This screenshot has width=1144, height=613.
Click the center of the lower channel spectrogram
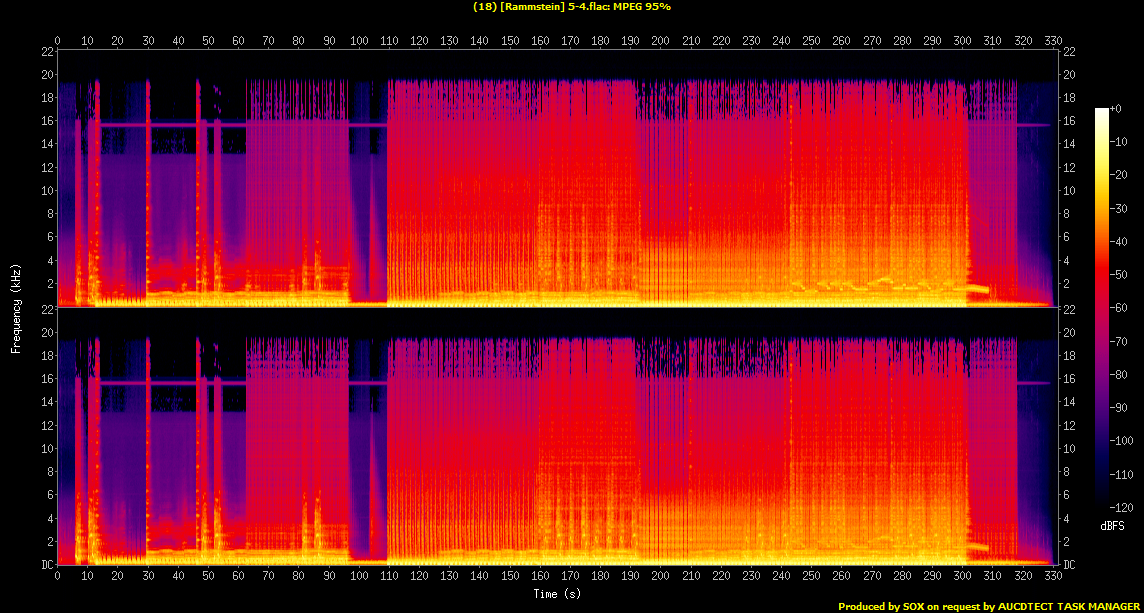coord(557,437)
